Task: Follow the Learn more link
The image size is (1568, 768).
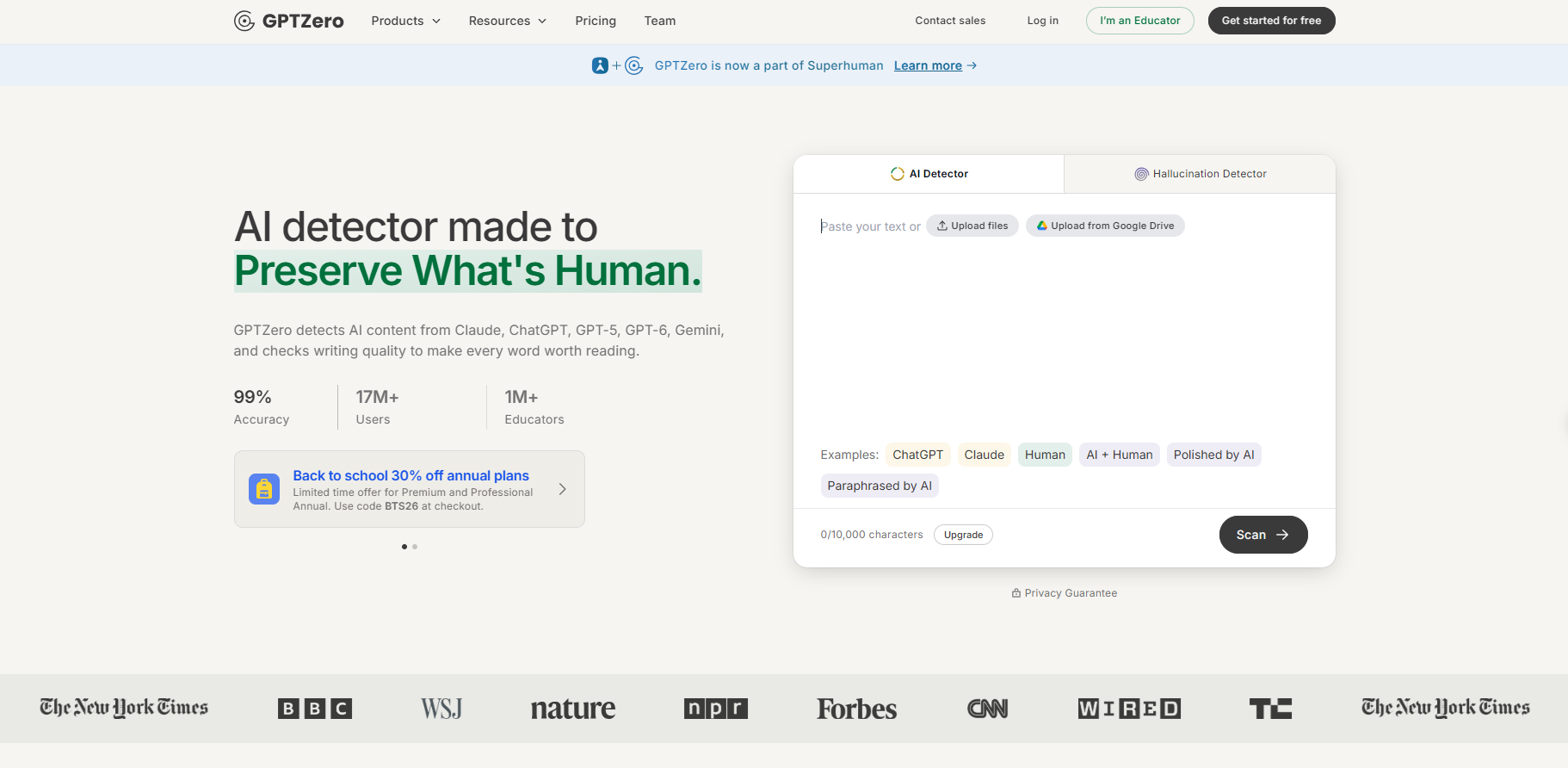Action: (x=935, y=65)
